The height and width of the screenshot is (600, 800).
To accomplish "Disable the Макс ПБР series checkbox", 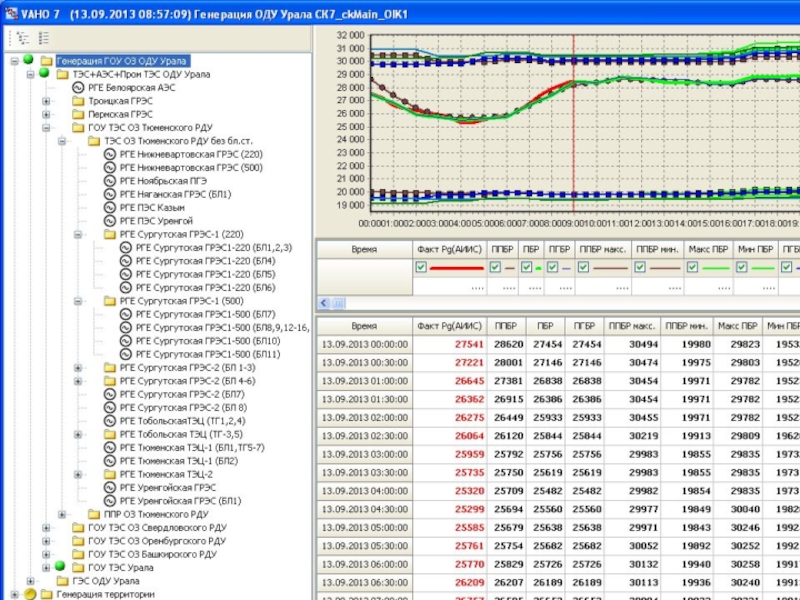I will (693, 267).
